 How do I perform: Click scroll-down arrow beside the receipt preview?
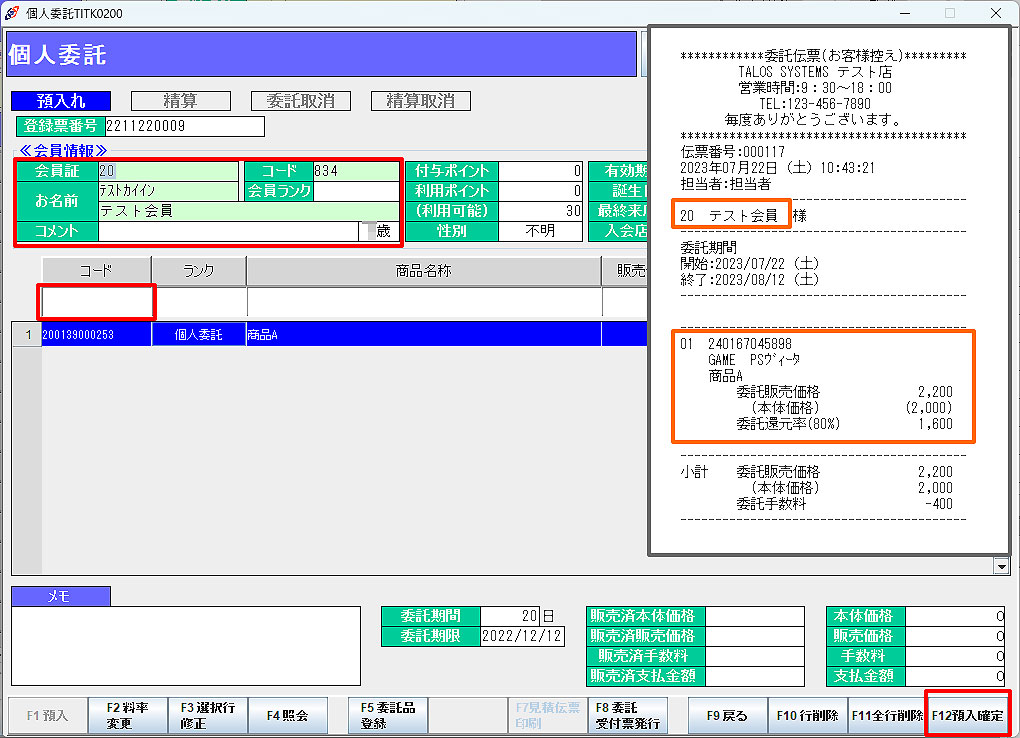pos(1002,566)
